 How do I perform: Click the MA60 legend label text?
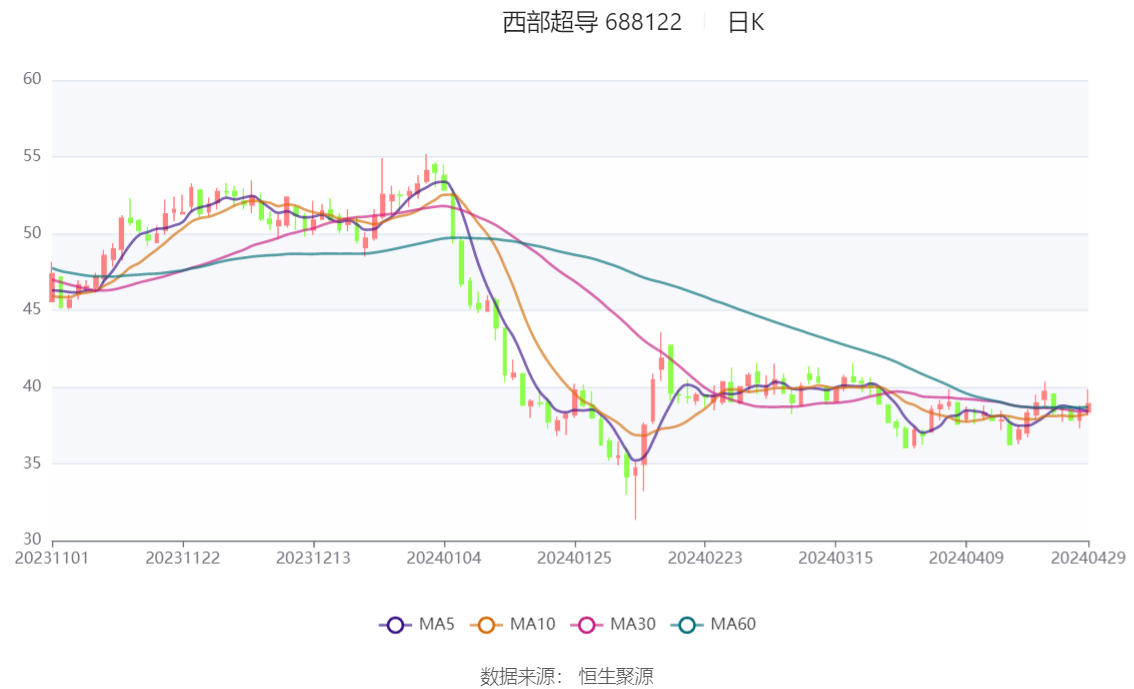[x=733, y=625]
